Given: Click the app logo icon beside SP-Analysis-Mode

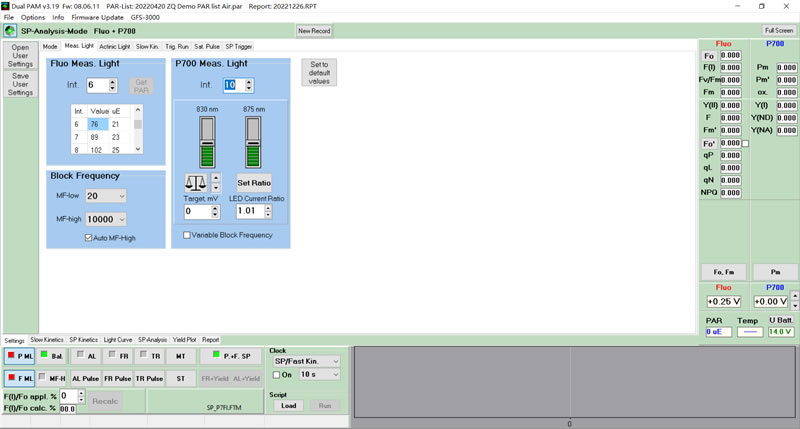Looking at the screenshot, I should tap(11, 31).
